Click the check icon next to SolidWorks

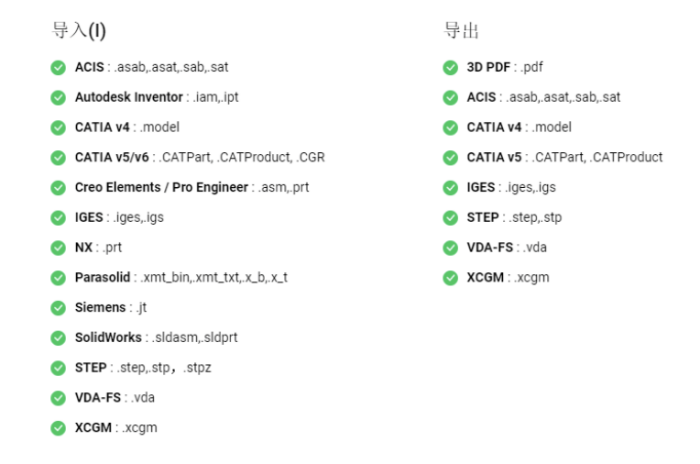58,338
